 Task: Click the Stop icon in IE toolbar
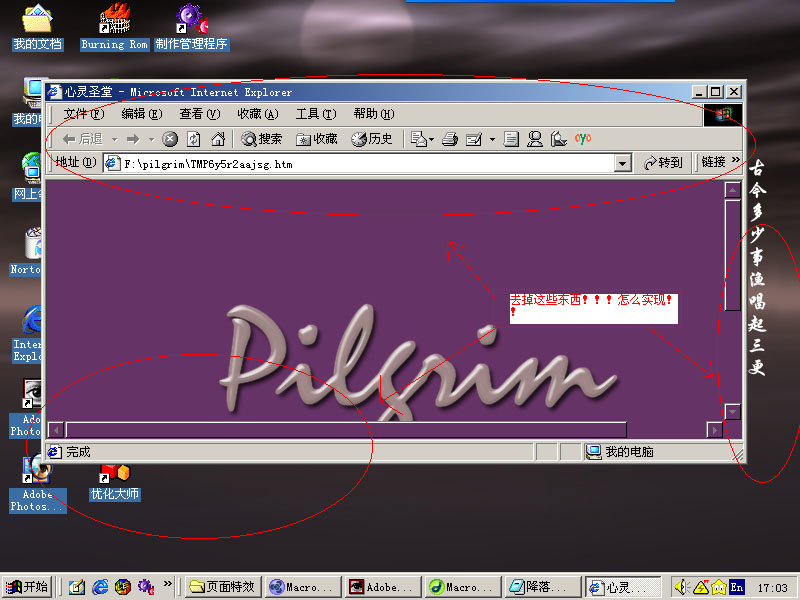click(170, 139)
